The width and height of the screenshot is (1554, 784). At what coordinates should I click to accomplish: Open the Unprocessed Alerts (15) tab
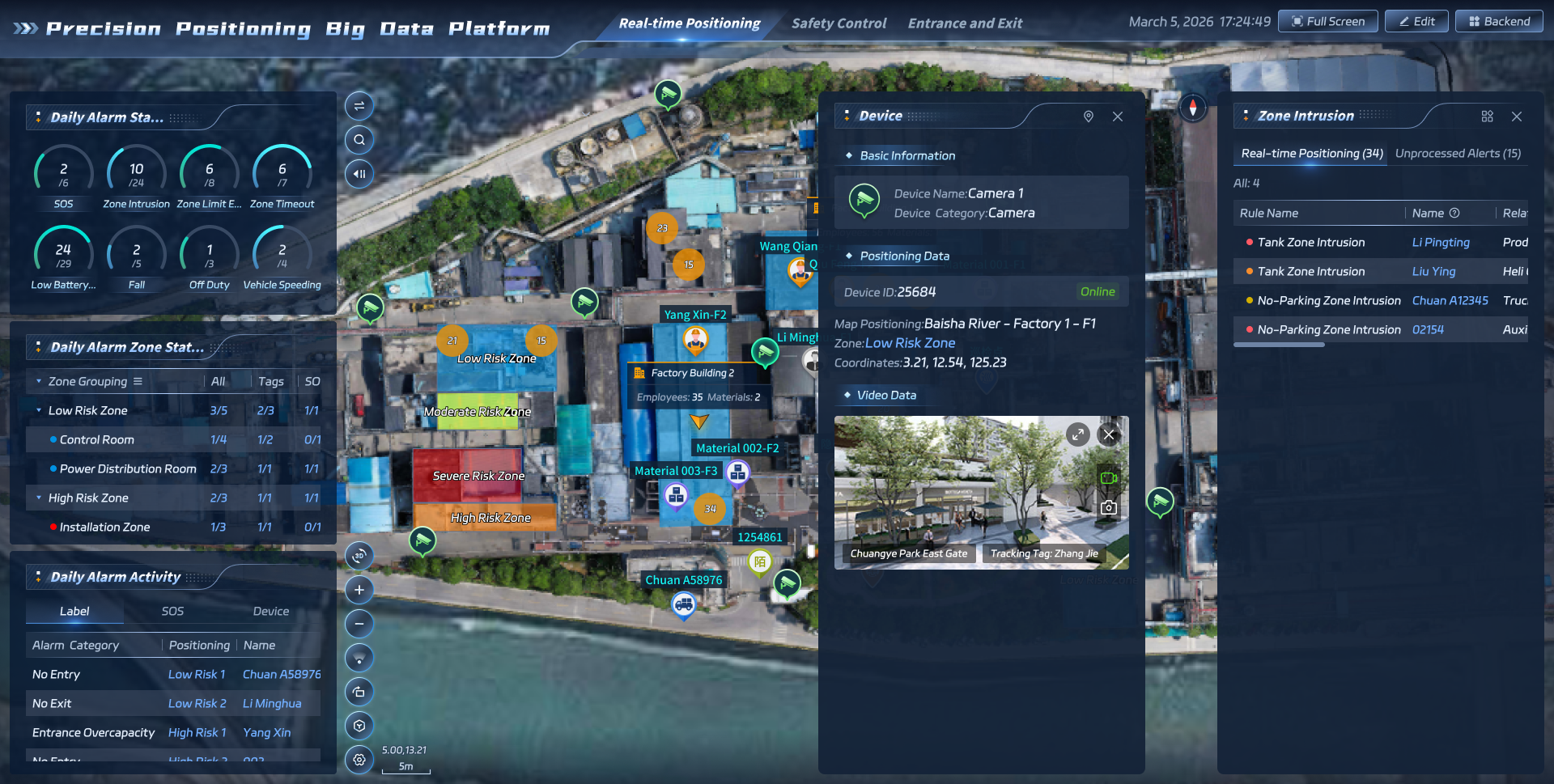(x=1458, y=153)
